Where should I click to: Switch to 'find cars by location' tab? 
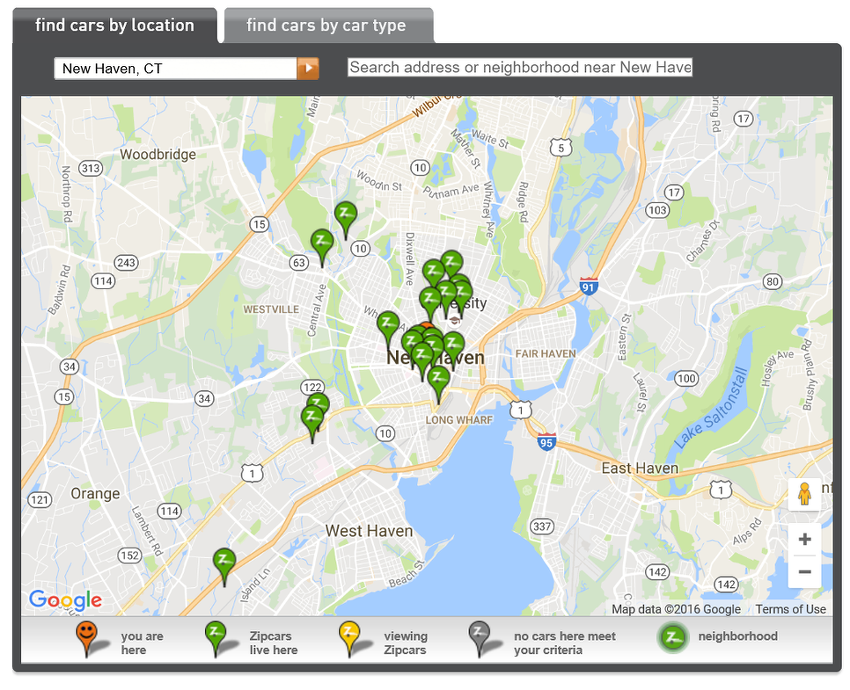[x=114, y=25]
